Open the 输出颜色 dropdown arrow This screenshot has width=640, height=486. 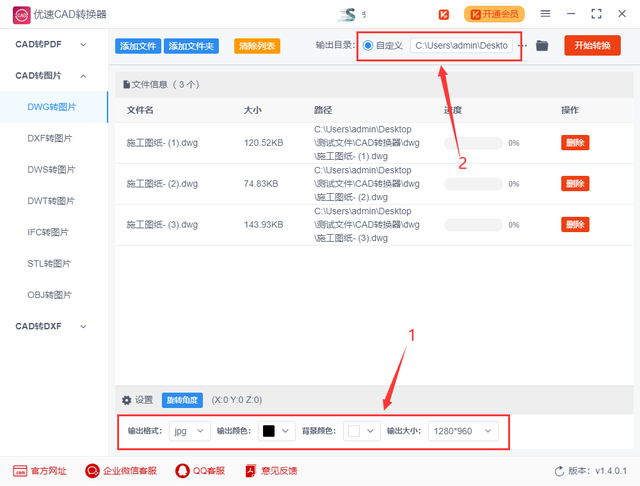pos(285,431)
